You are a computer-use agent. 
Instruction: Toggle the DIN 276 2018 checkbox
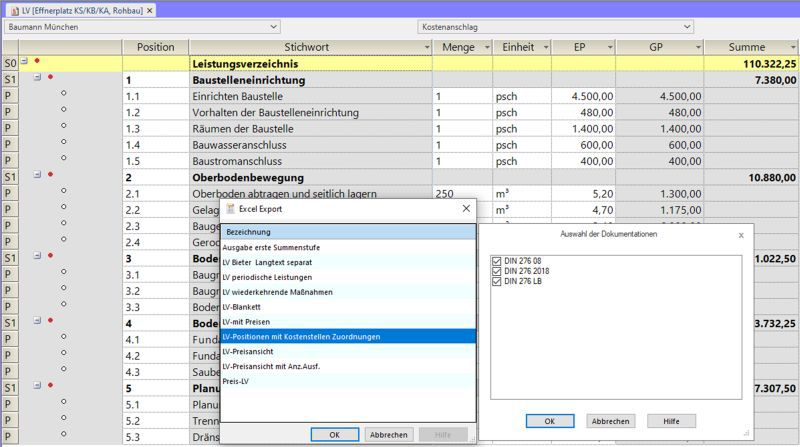coord(497,272)
